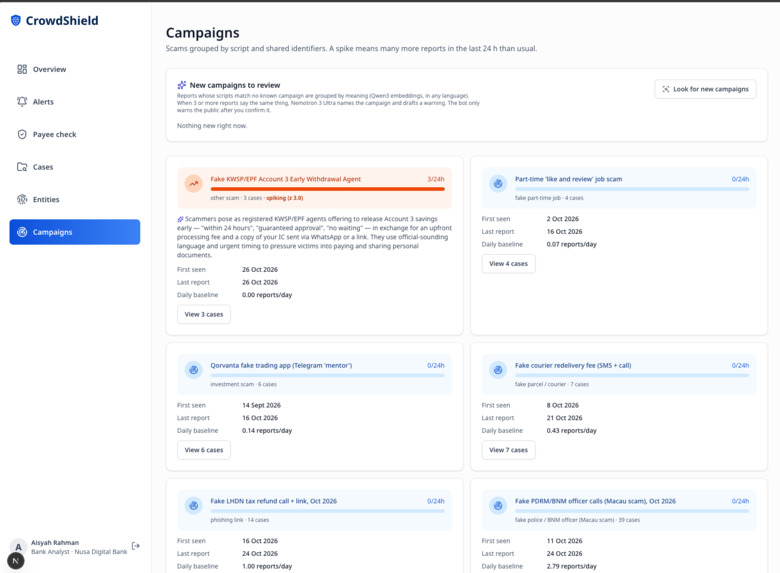Open Part-time 'like and review' job scam title
780x573 pixels.
point(568,179)
